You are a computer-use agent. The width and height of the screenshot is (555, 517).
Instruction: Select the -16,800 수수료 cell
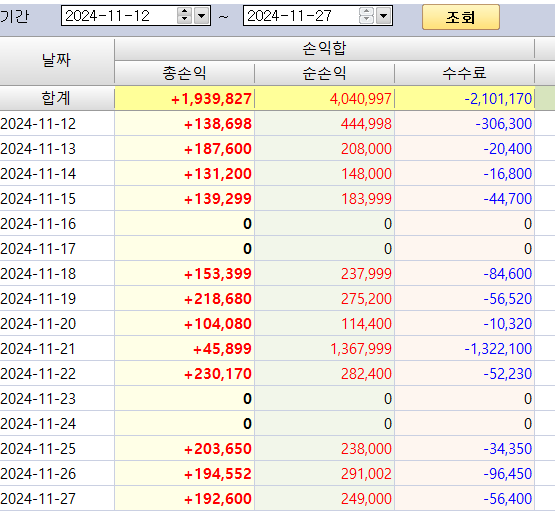click(x=464, y=174)
